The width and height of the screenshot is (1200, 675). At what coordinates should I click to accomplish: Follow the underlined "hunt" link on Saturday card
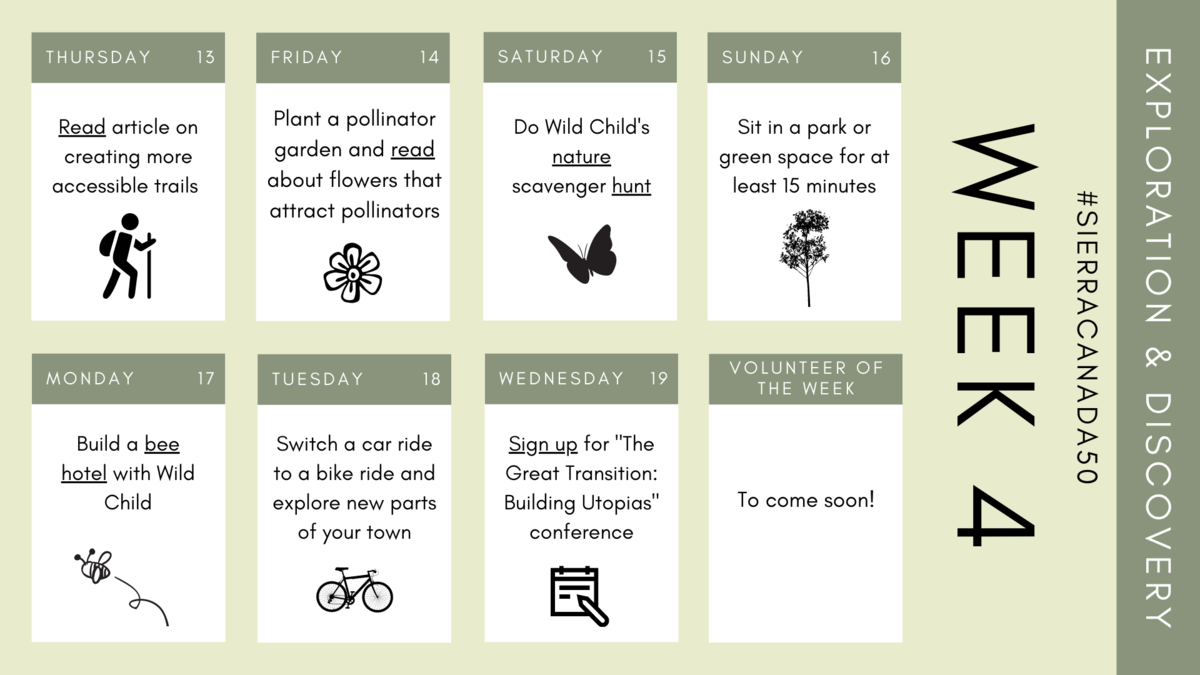pyautogui.click(x=631, y=186)
